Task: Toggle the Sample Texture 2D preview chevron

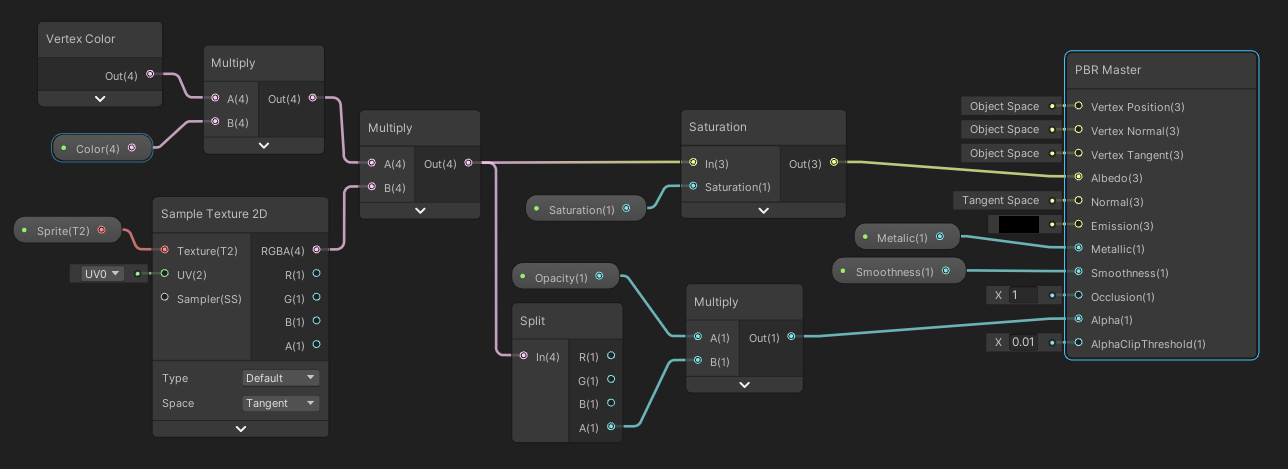Action: pos(240,428)
